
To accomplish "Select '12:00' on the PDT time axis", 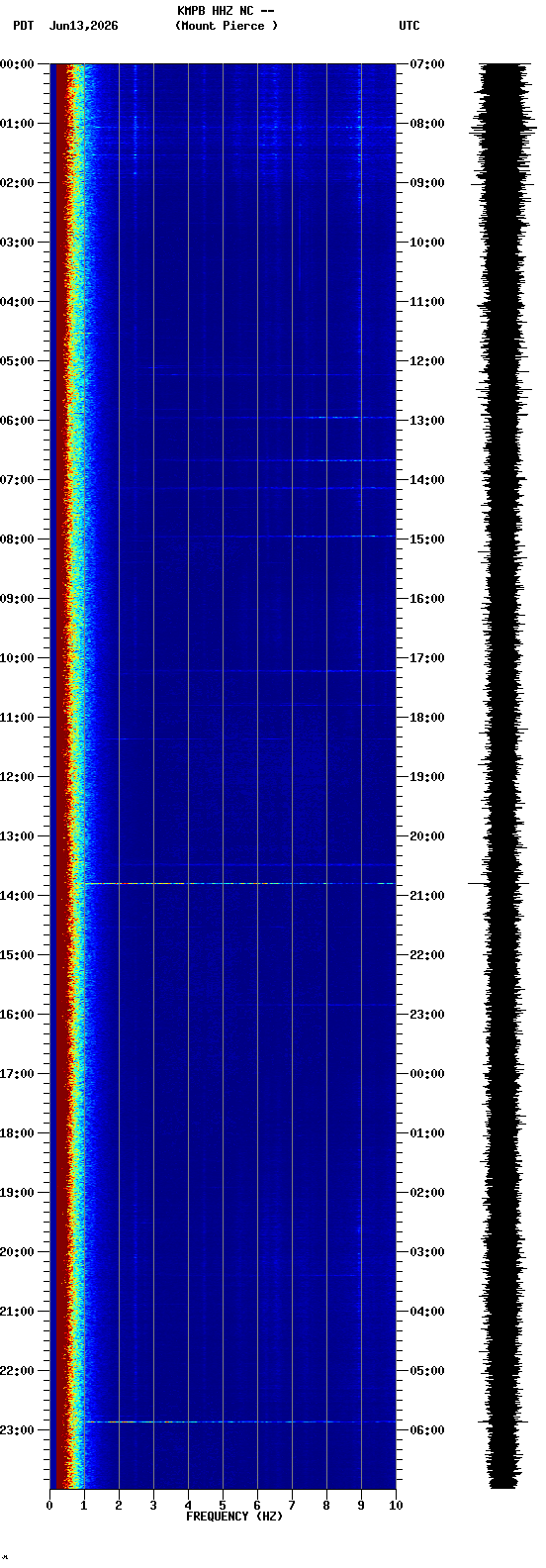I will [18, 777].
